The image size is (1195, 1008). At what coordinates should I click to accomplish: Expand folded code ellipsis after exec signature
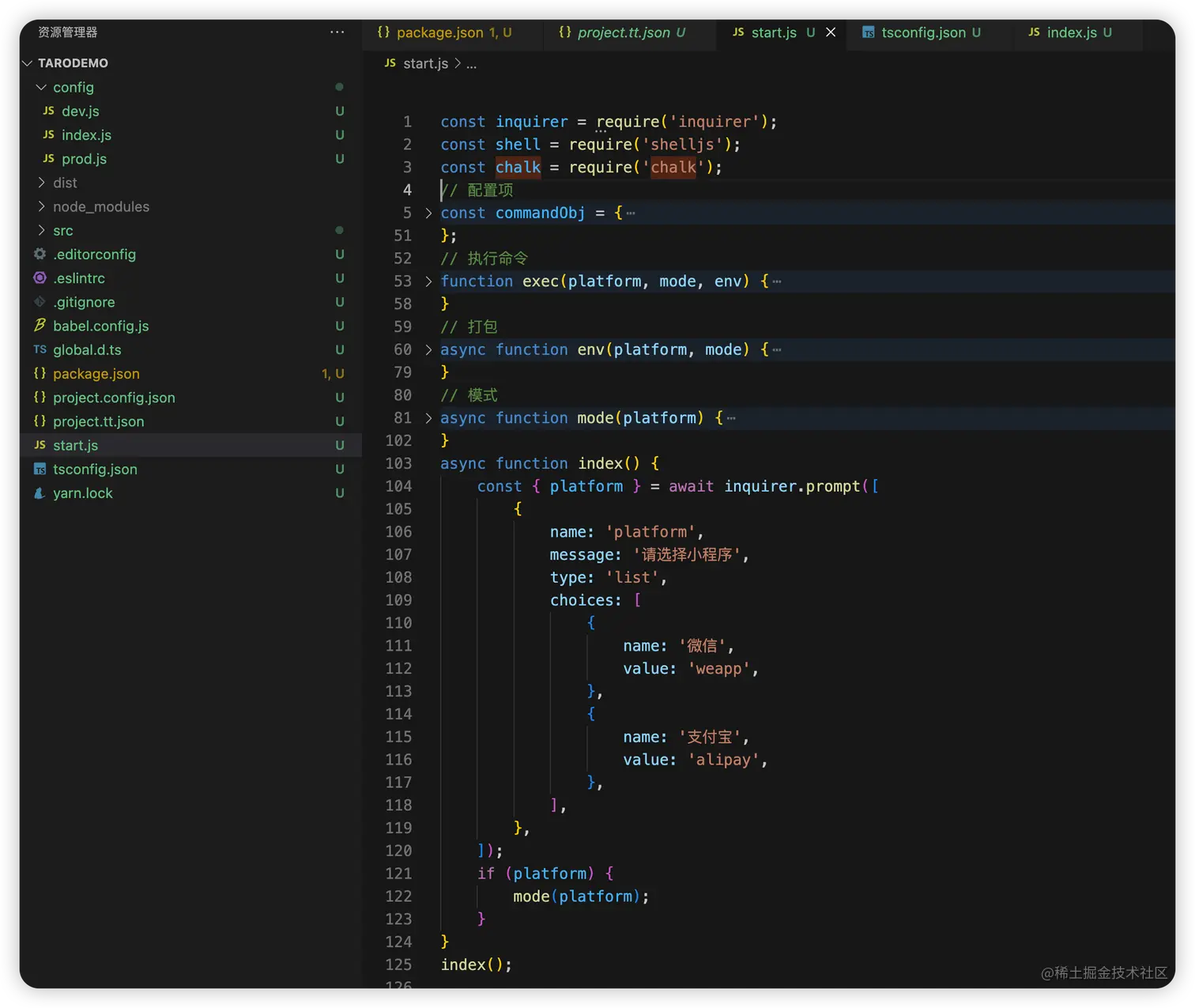777,281
